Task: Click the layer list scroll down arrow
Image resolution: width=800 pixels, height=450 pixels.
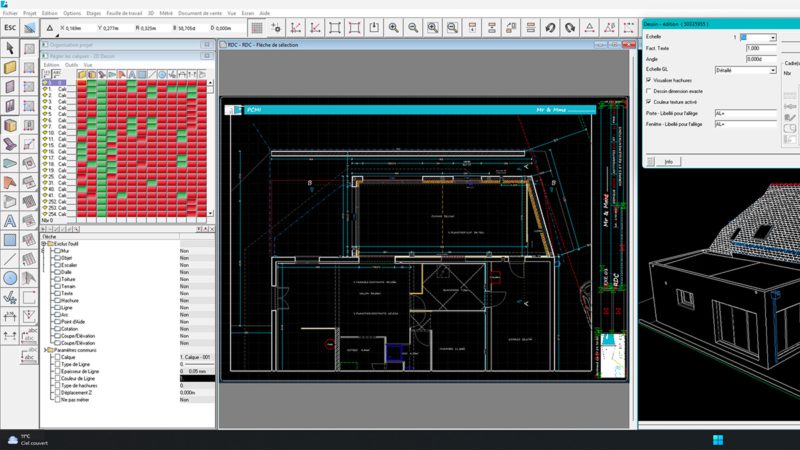Action: coord(210,213)
